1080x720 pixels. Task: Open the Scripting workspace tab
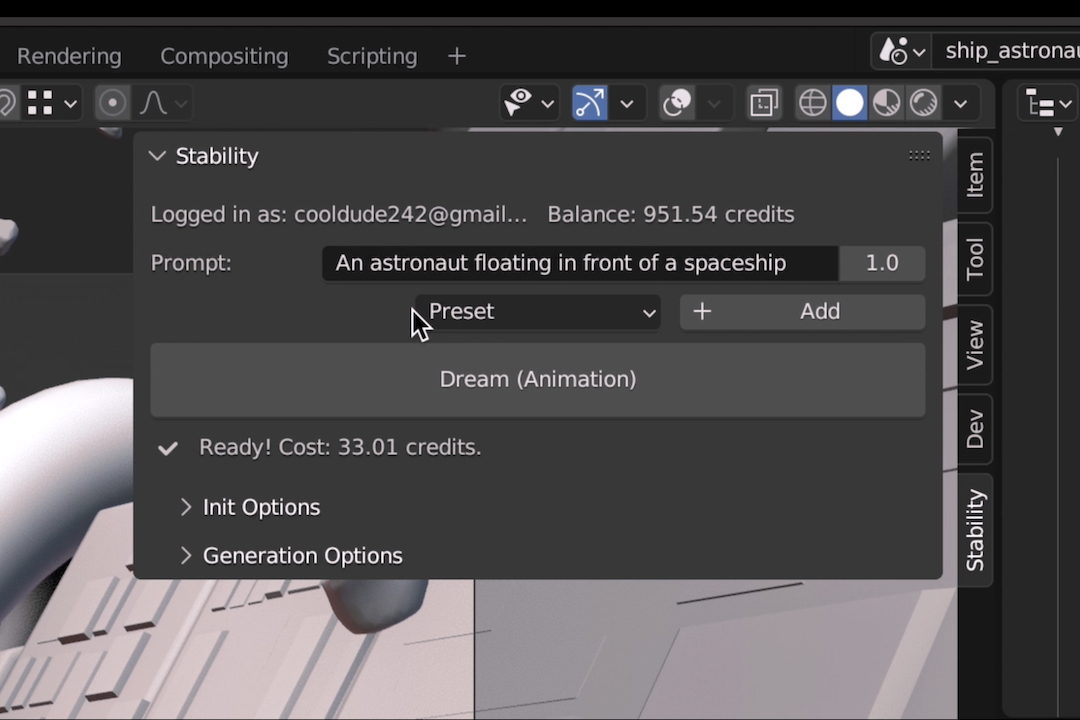[x=372, y=56]
